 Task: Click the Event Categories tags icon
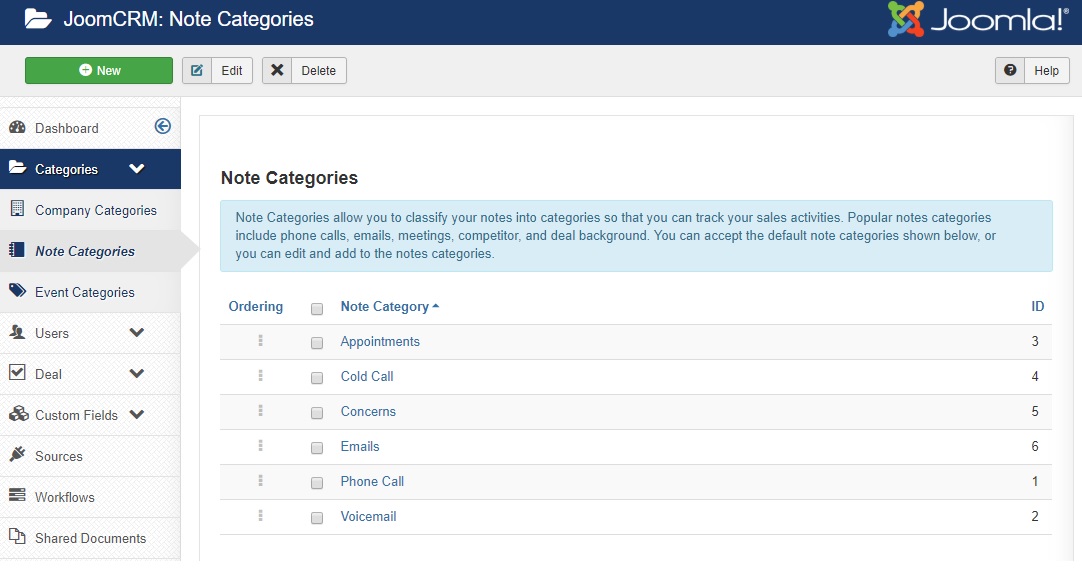point(17,291)
